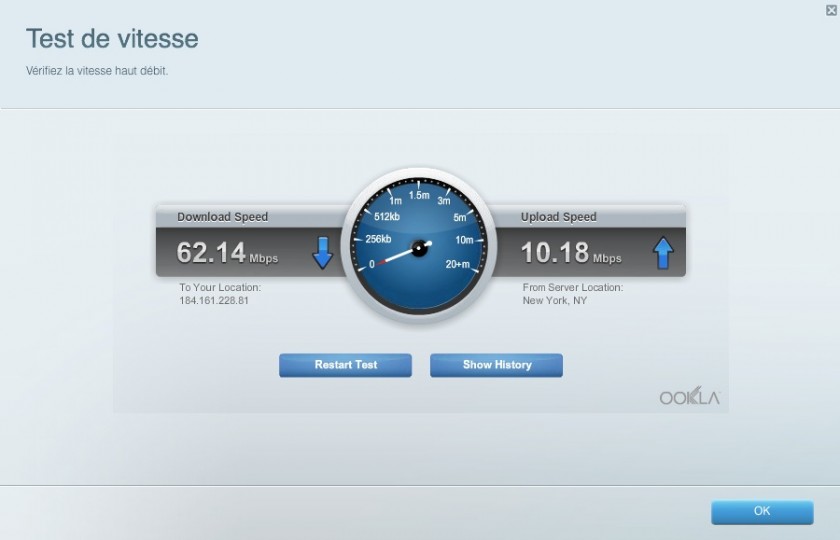The width and height of the screenshot is (840, 540).
Task: Click the New York, NY server location
Action: pyautogui.click(x=555, y=300)
